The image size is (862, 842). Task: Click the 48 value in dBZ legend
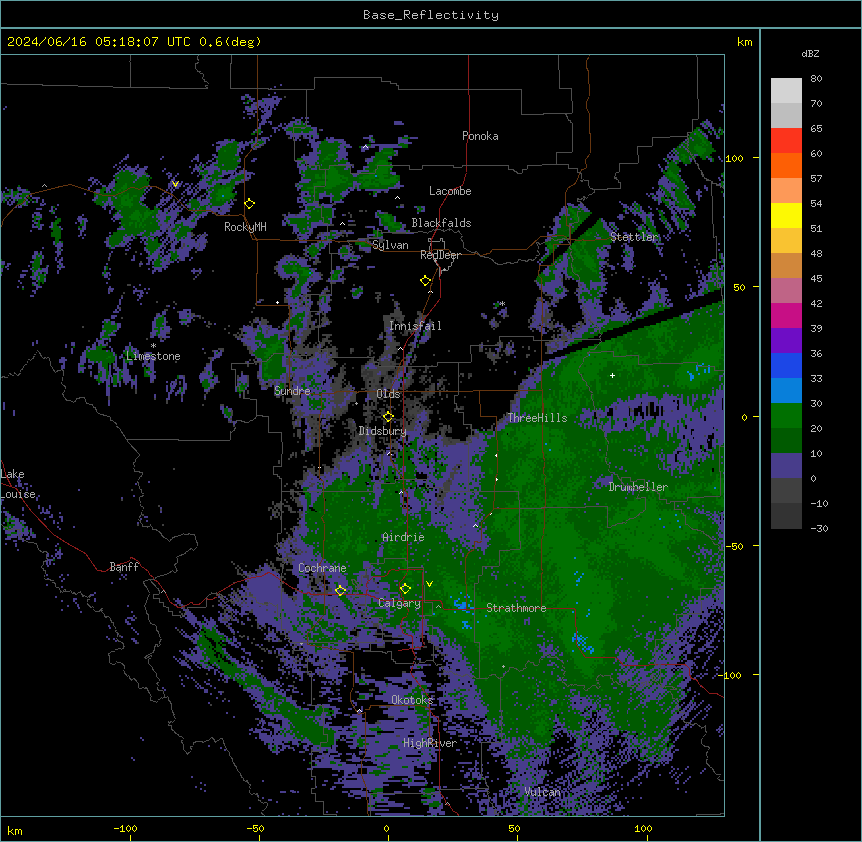coord(816,253)
